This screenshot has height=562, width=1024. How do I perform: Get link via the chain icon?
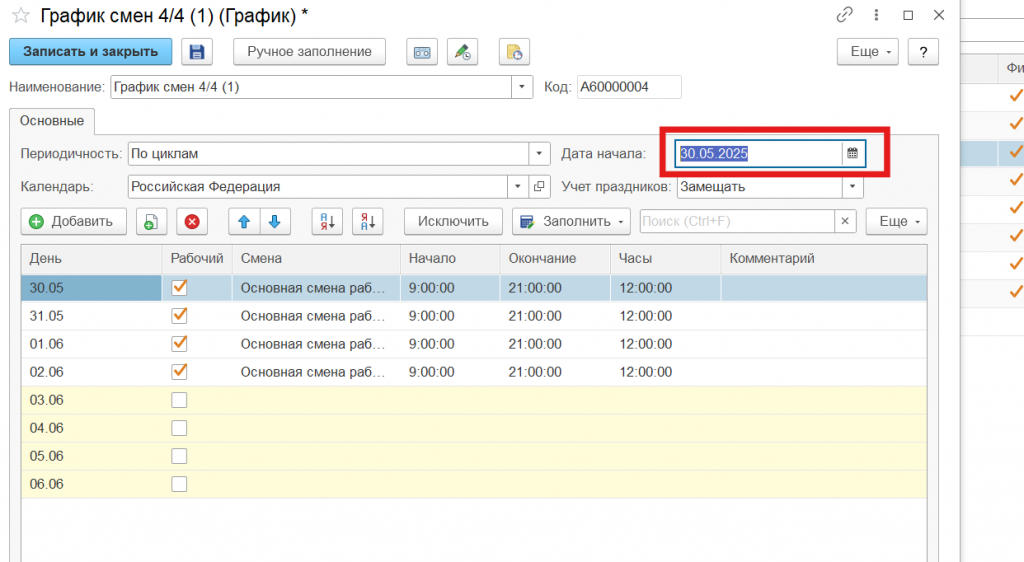pos(845,15)
